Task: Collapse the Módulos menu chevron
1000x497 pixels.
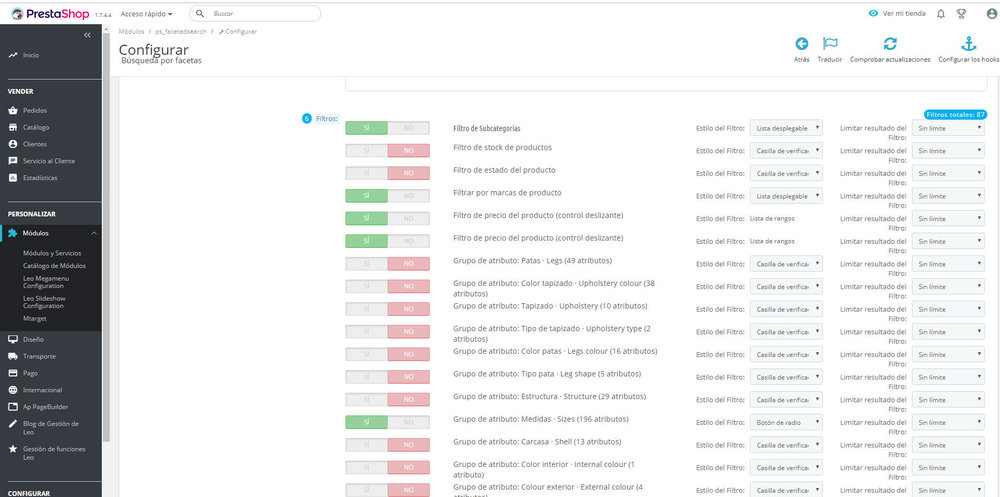Action: (x=94, y=234)
